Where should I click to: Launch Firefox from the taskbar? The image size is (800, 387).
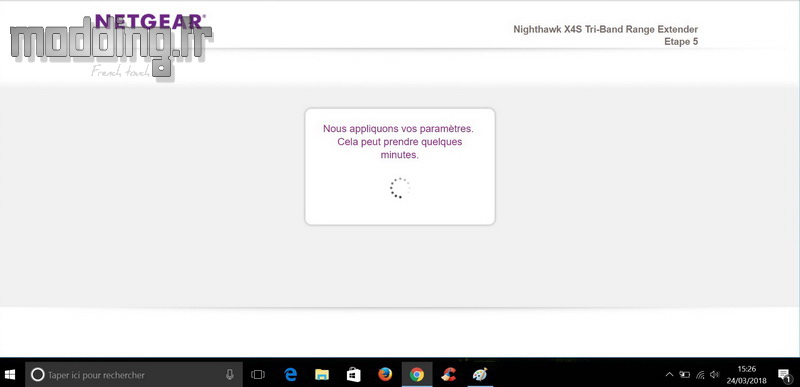(x=385, y=375)
